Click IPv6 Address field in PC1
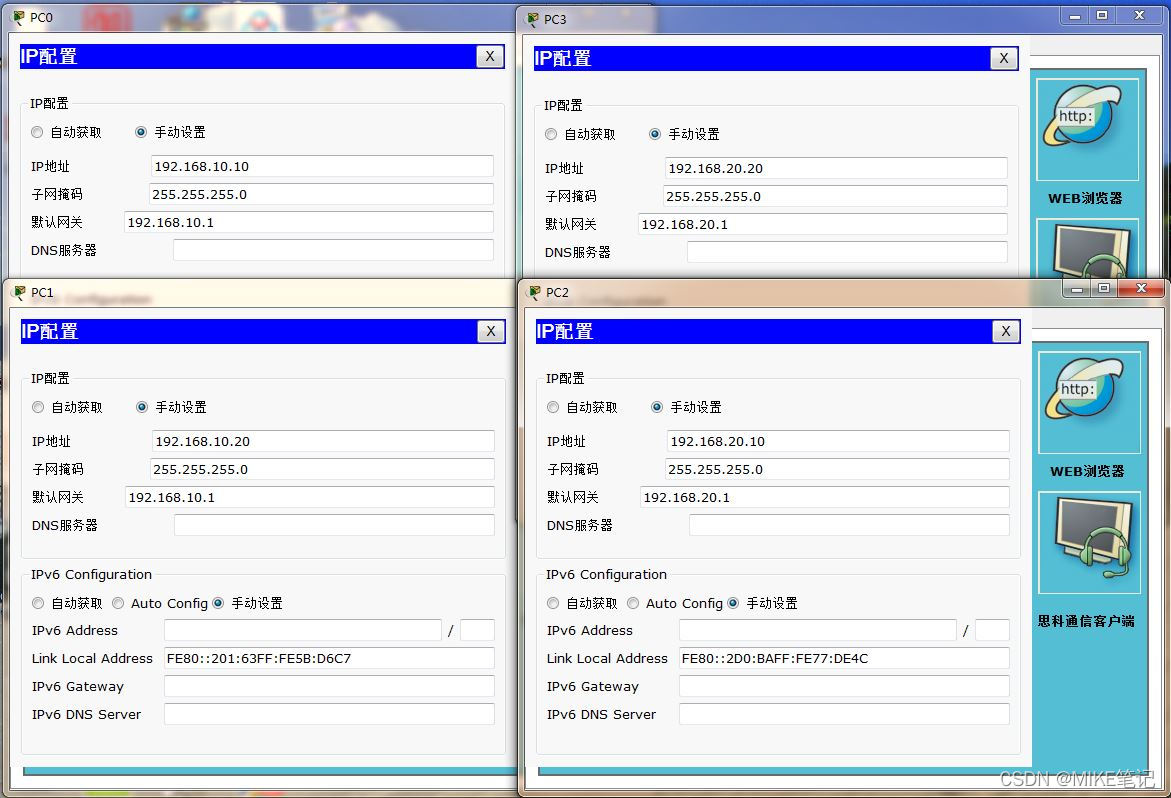This screenshot has height=798, width=1171. (302, 630)
